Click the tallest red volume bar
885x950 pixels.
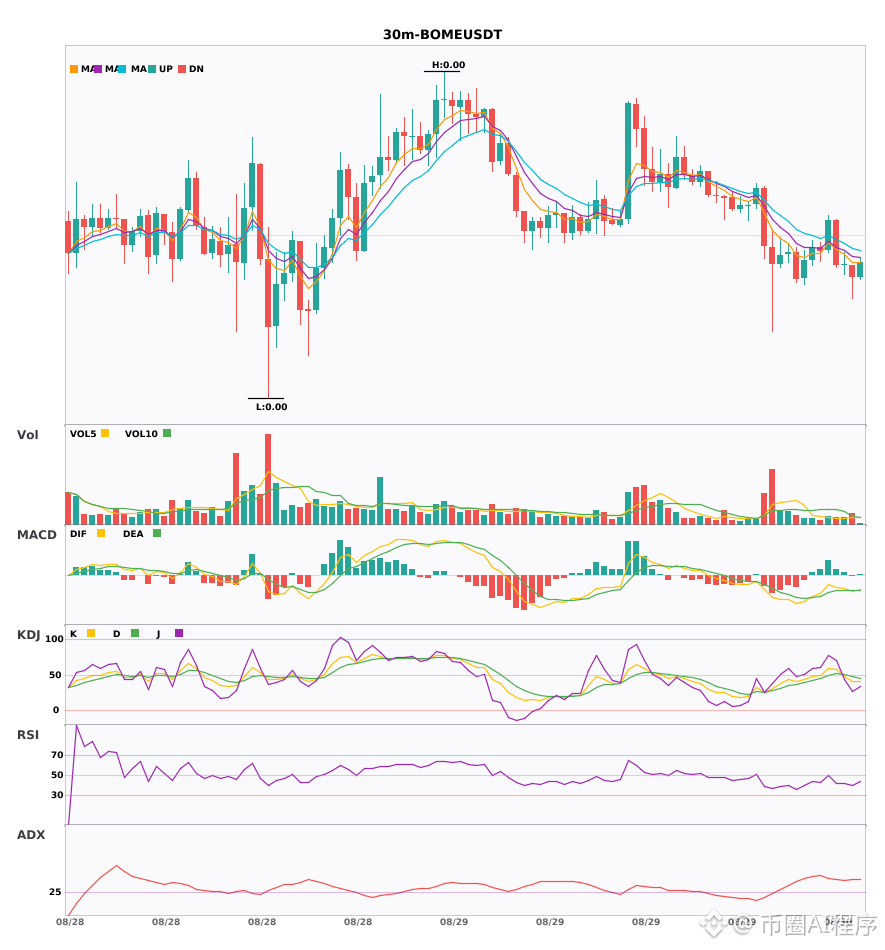(268, 479)
